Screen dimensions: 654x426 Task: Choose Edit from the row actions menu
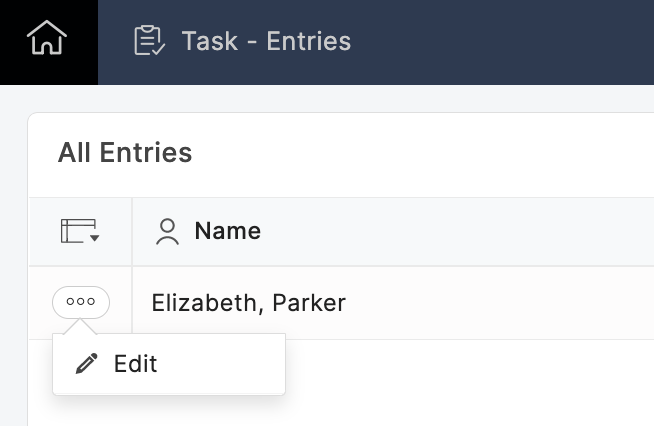[135, 364]
